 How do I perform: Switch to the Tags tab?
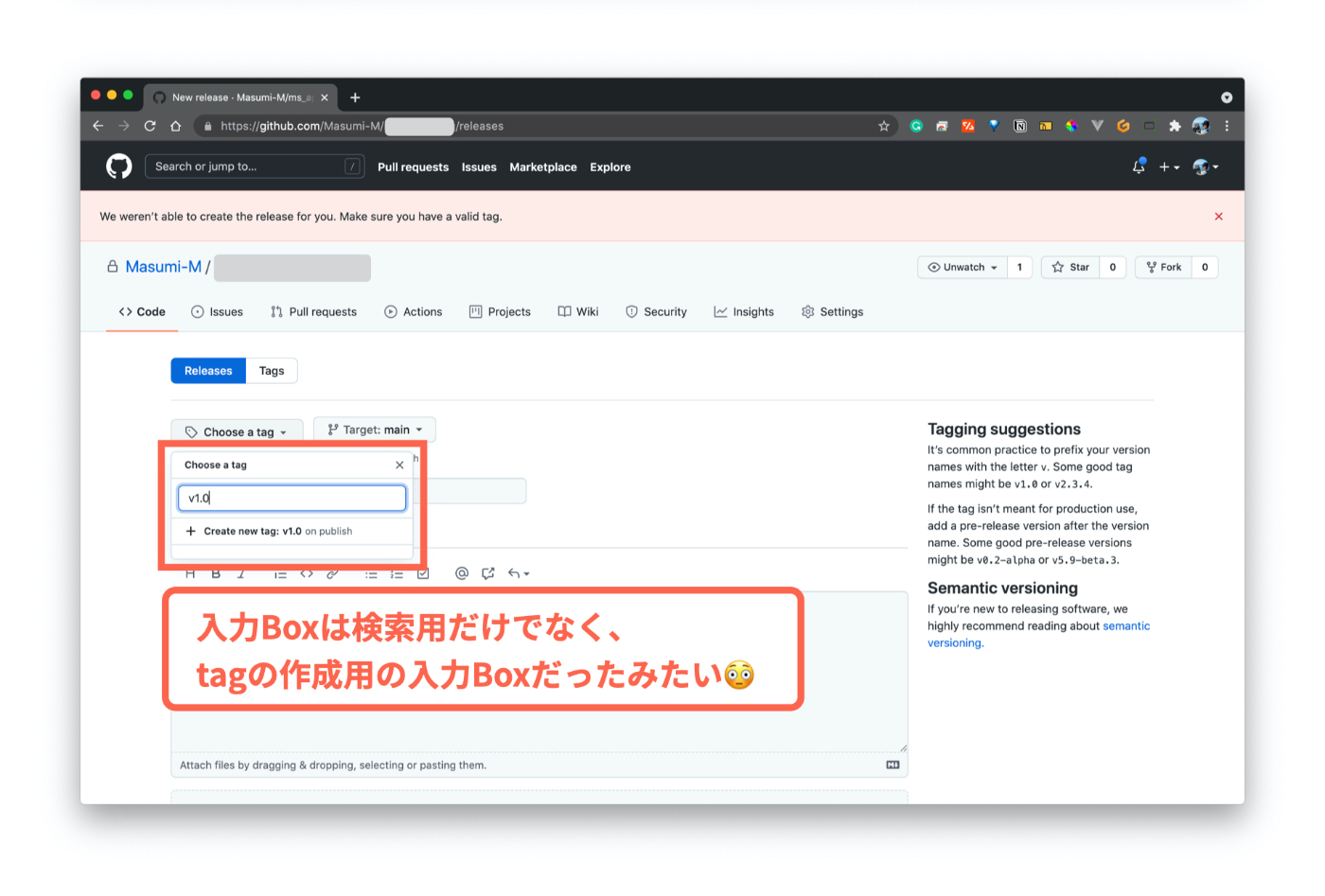tap(271, 370)
